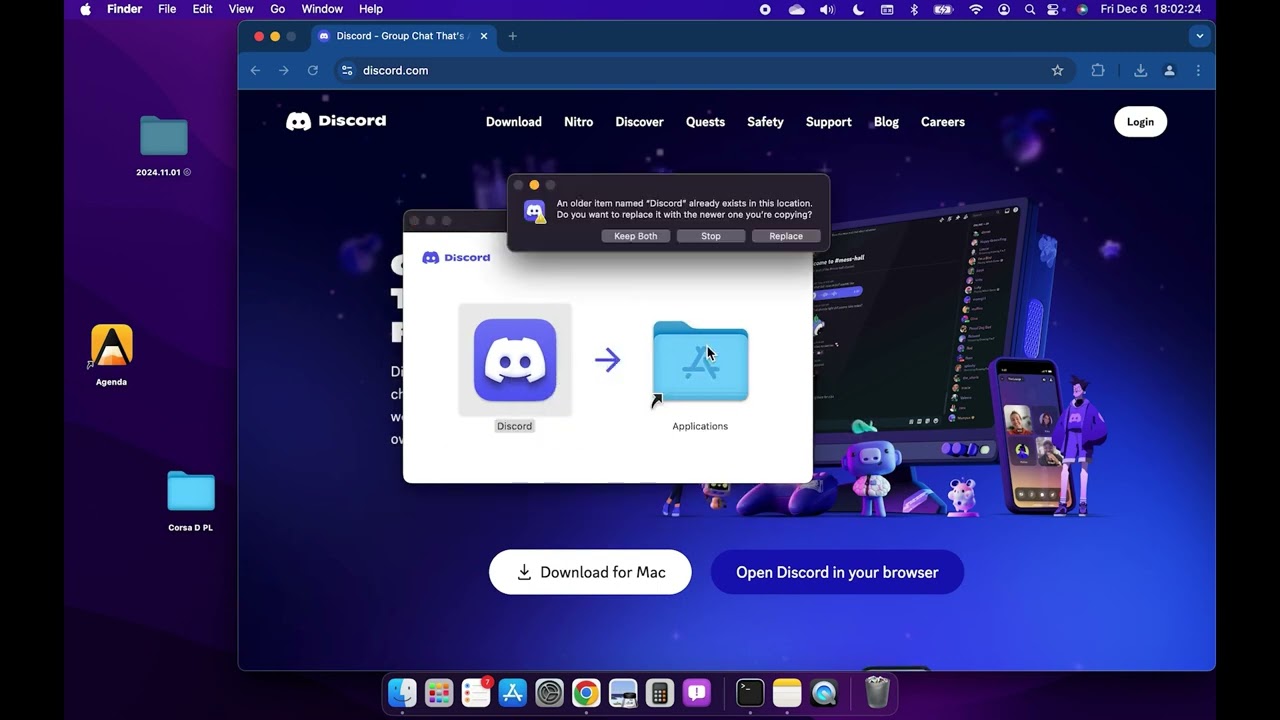Expand the Chrome tab search dropdown
This screenshot has width=1280, height=720.
1199,36
